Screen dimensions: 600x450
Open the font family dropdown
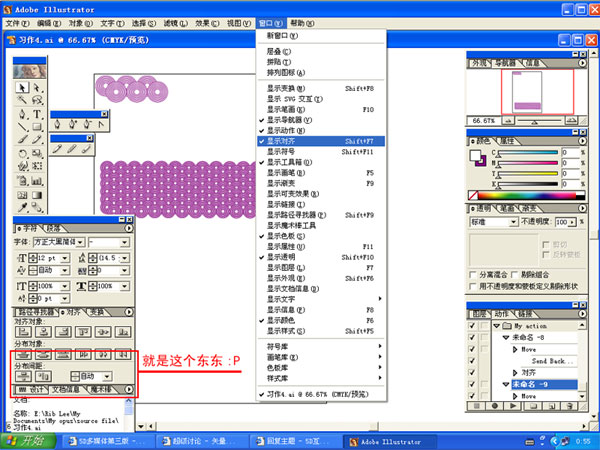80,242
